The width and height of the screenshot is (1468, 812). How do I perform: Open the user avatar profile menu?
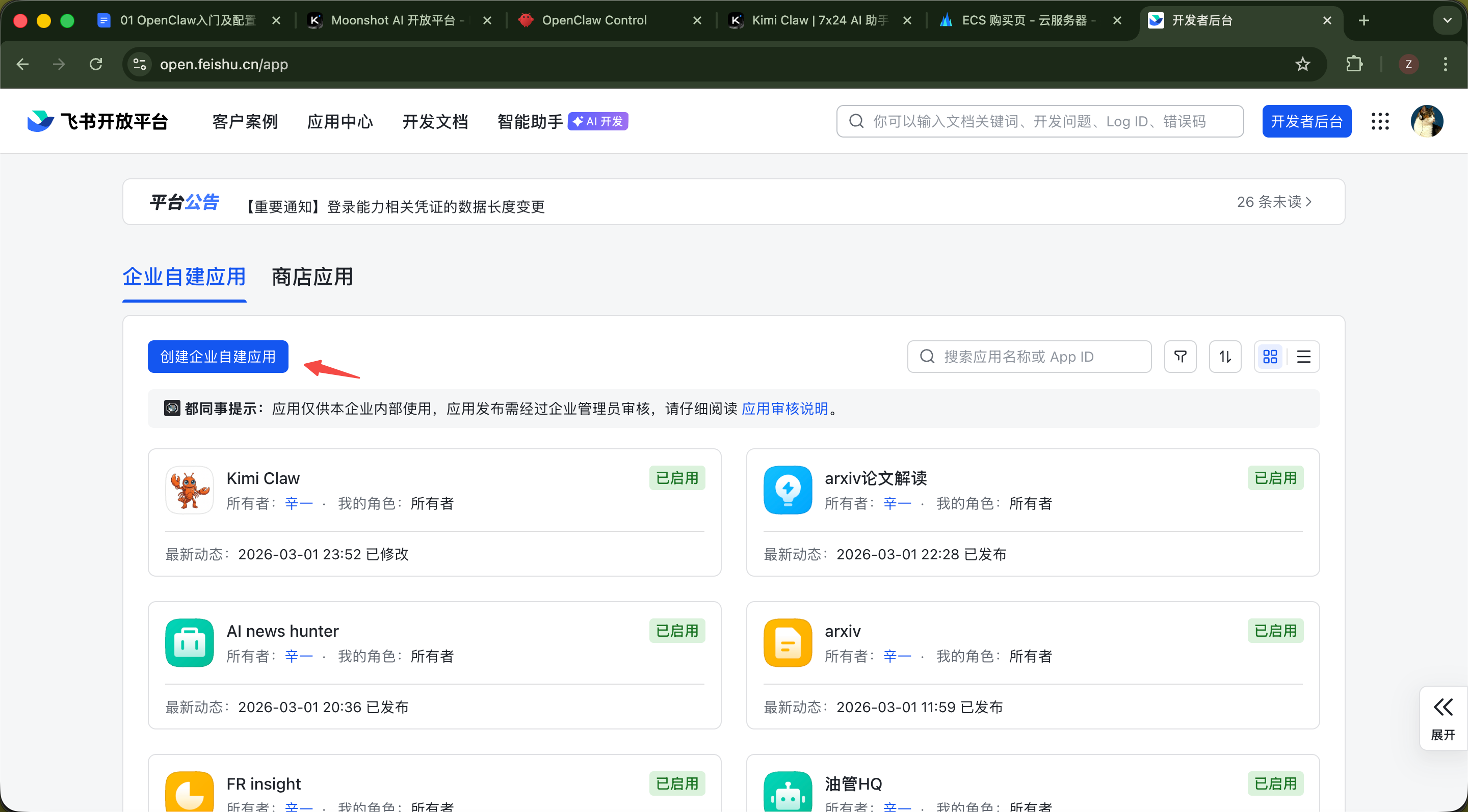coord(1426,121)
